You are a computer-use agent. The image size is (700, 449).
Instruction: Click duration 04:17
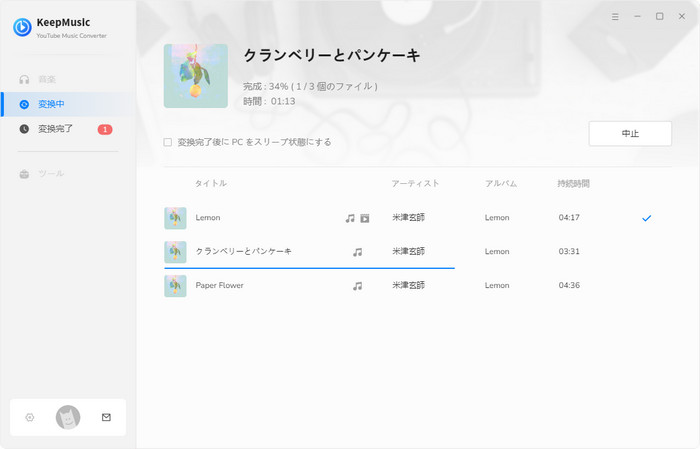click(x=569, y=218)
